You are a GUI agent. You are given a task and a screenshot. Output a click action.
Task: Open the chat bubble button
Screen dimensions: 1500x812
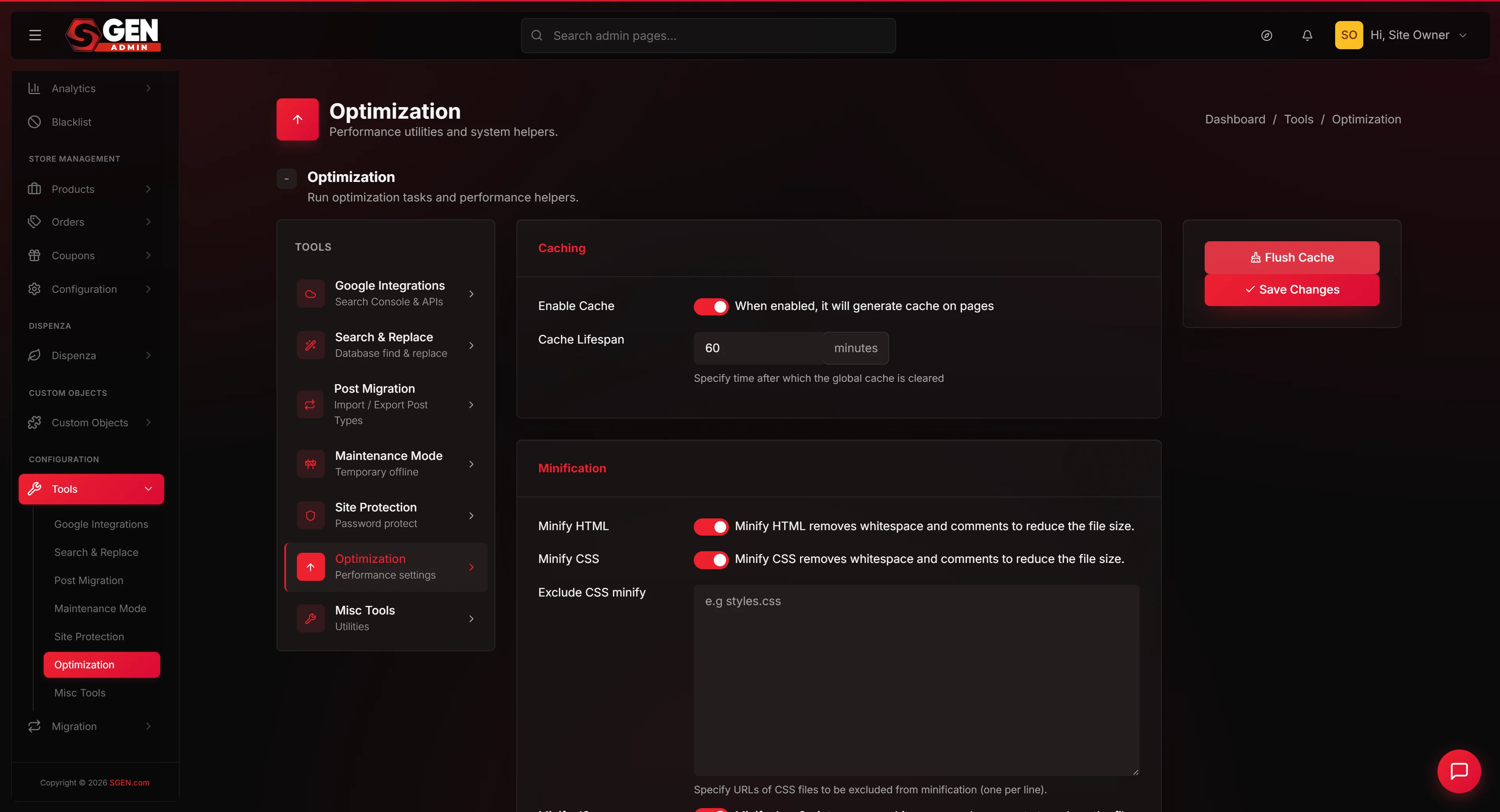pos(1459,771)
